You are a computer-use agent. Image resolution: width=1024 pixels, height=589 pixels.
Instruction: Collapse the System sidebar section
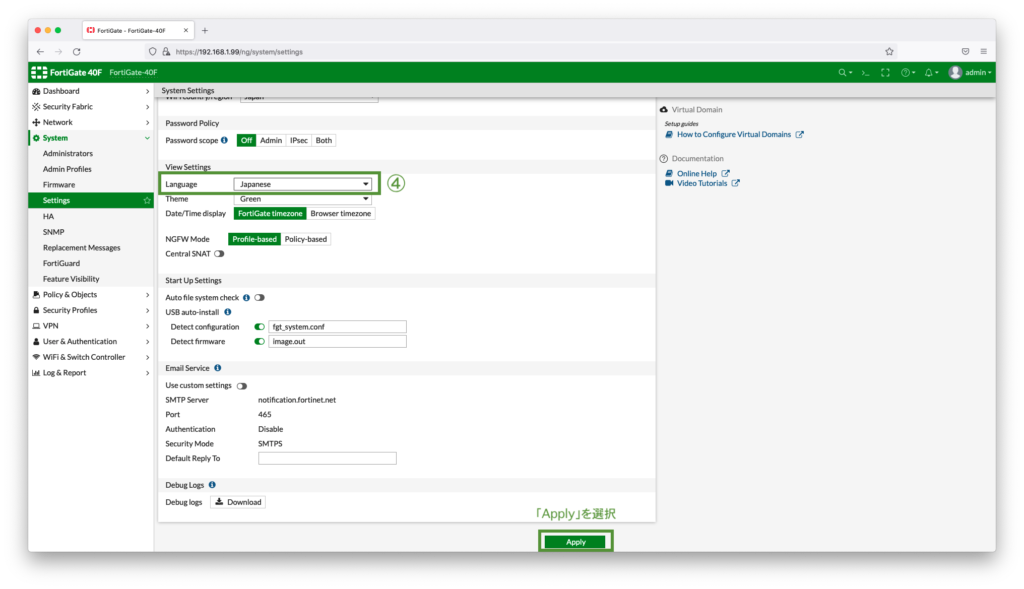point(91,138)
